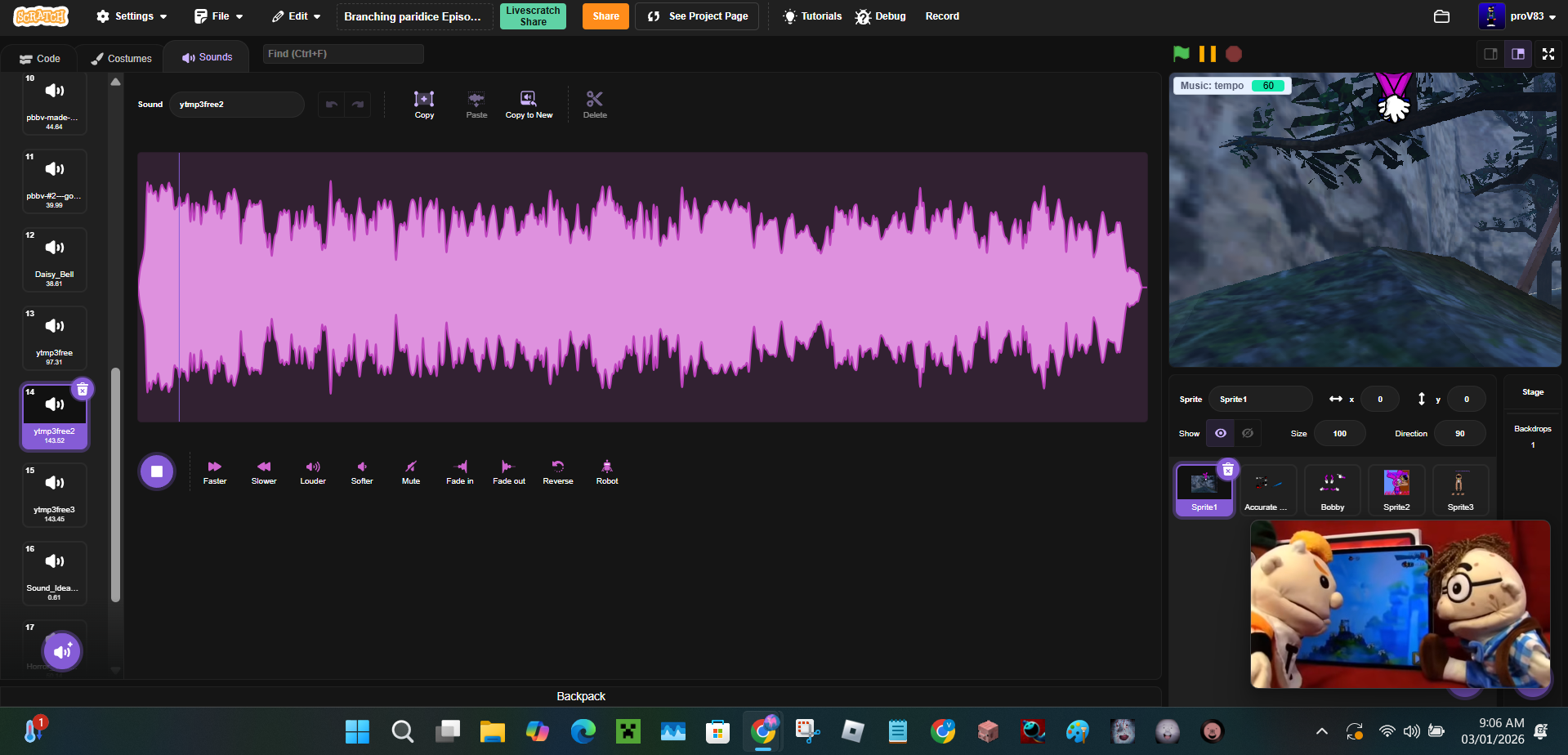Apply the Robot effect
Screen dimensions: 1568x755
coord(607,472)
